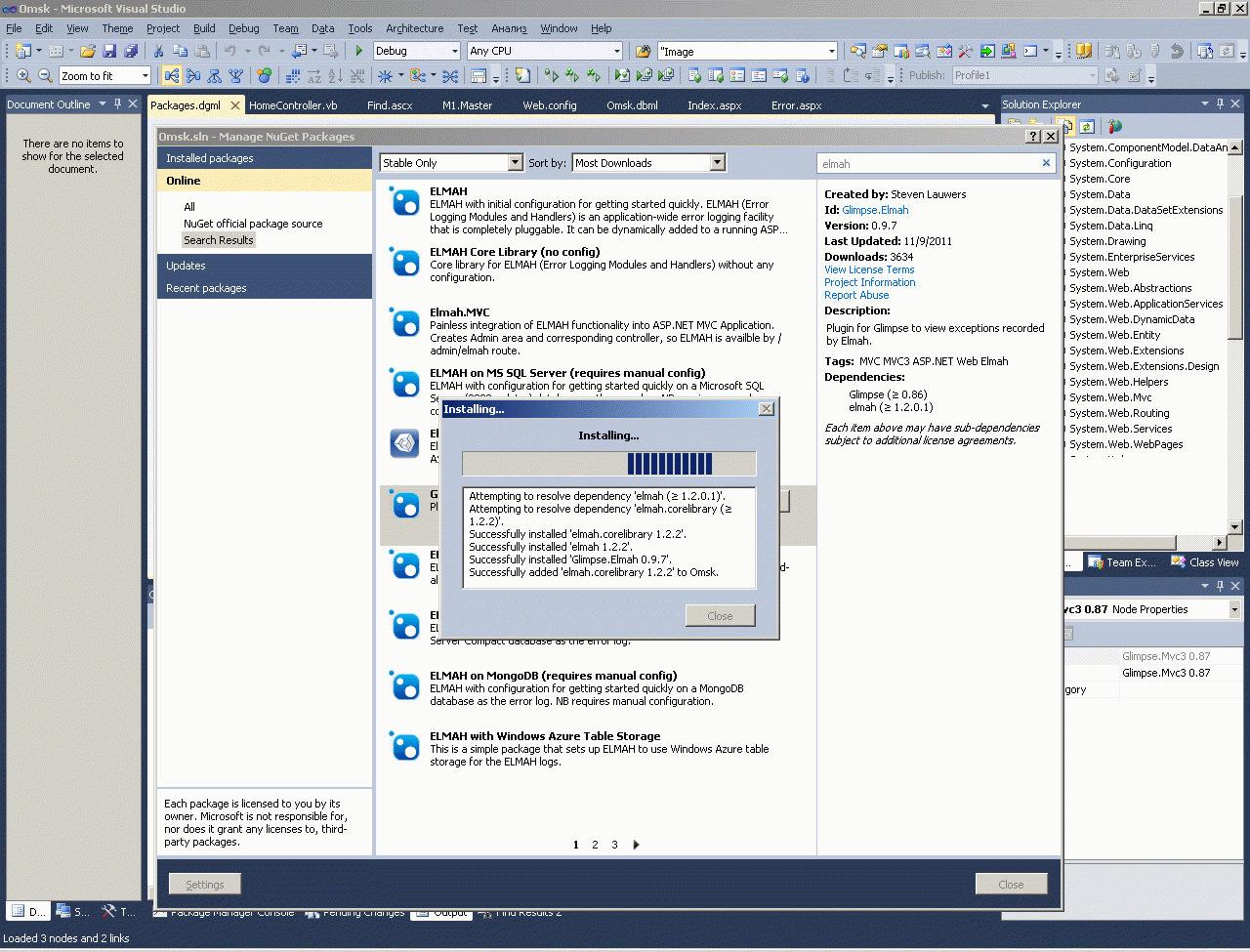Image resolution: width=1250 pixels, height=952 pixels.
Task: Click the Solution Explorer horizontal scrollbar
Action: pyautogui.click(x=1145, y=542)
